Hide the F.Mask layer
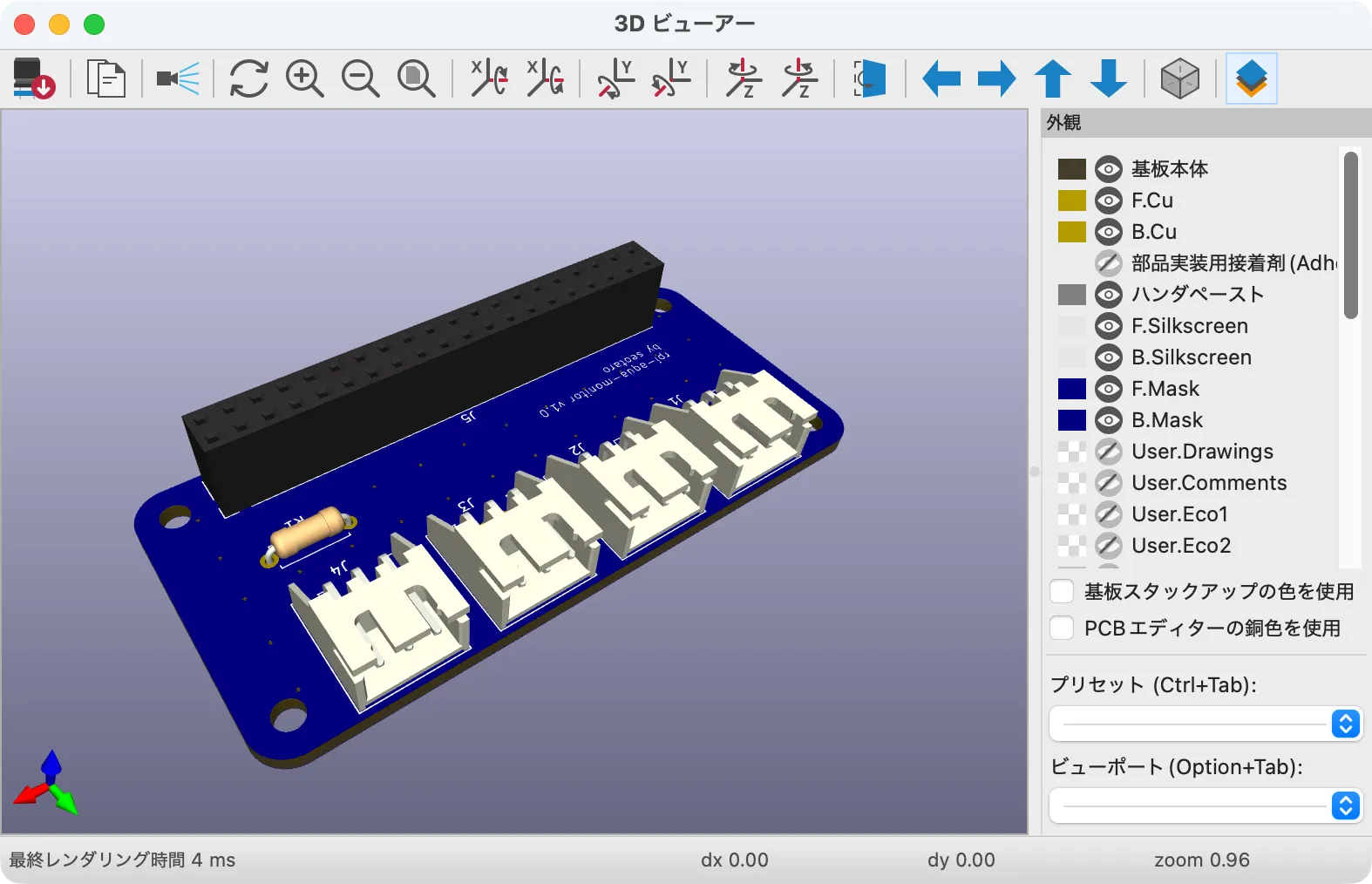The height and width of the screenshot is (884, 1372). pos(1108,389)
